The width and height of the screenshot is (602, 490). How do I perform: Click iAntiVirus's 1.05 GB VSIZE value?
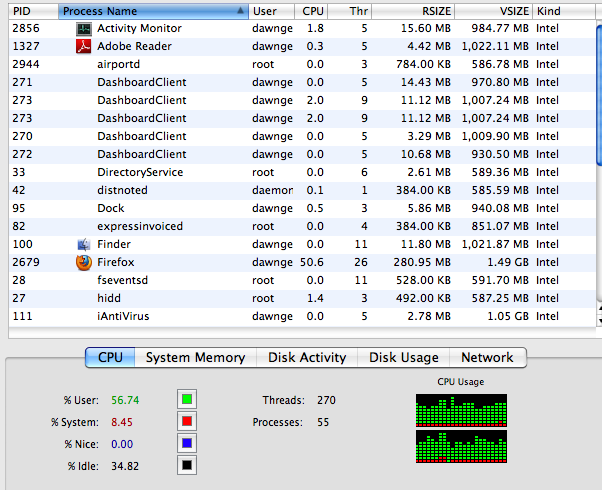508,316
